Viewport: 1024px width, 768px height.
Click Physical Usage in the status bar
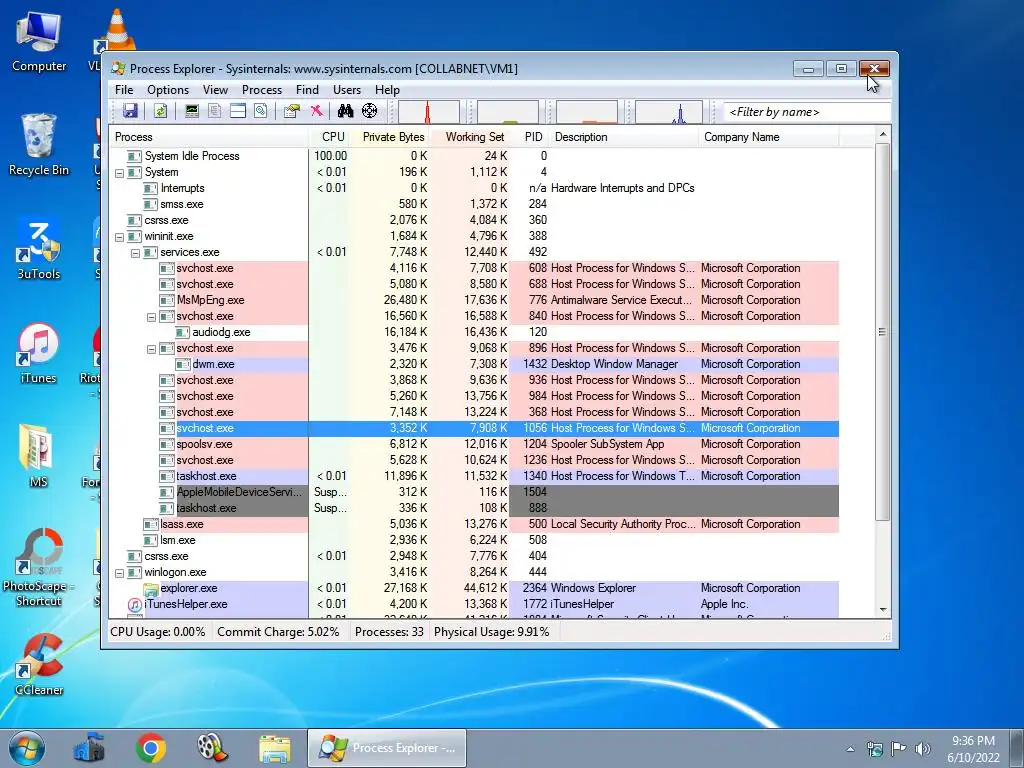[492, 632]
